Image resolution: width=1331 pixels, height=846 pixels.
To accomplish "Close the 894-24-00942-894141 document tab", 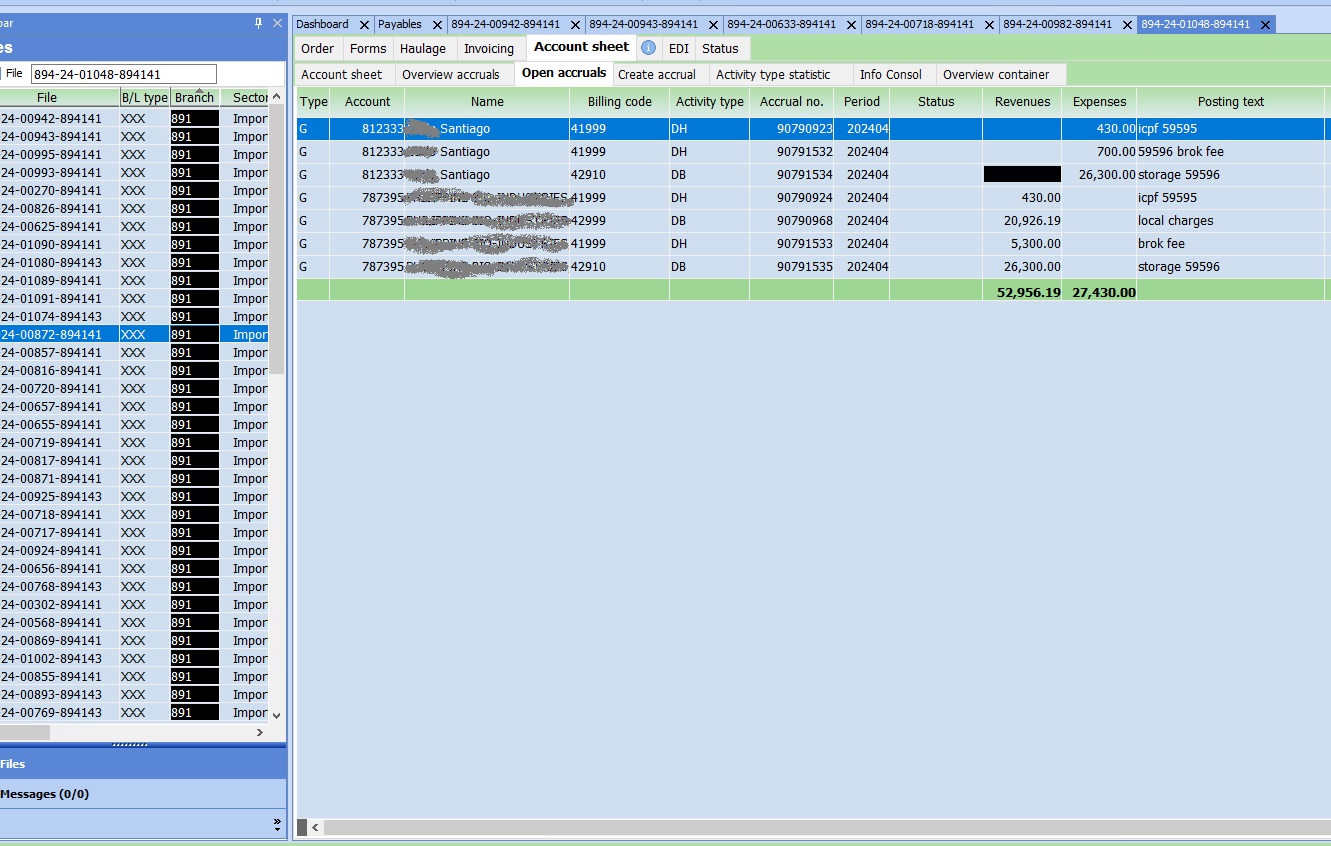I will pyautogui.click(x=576, y=25).
